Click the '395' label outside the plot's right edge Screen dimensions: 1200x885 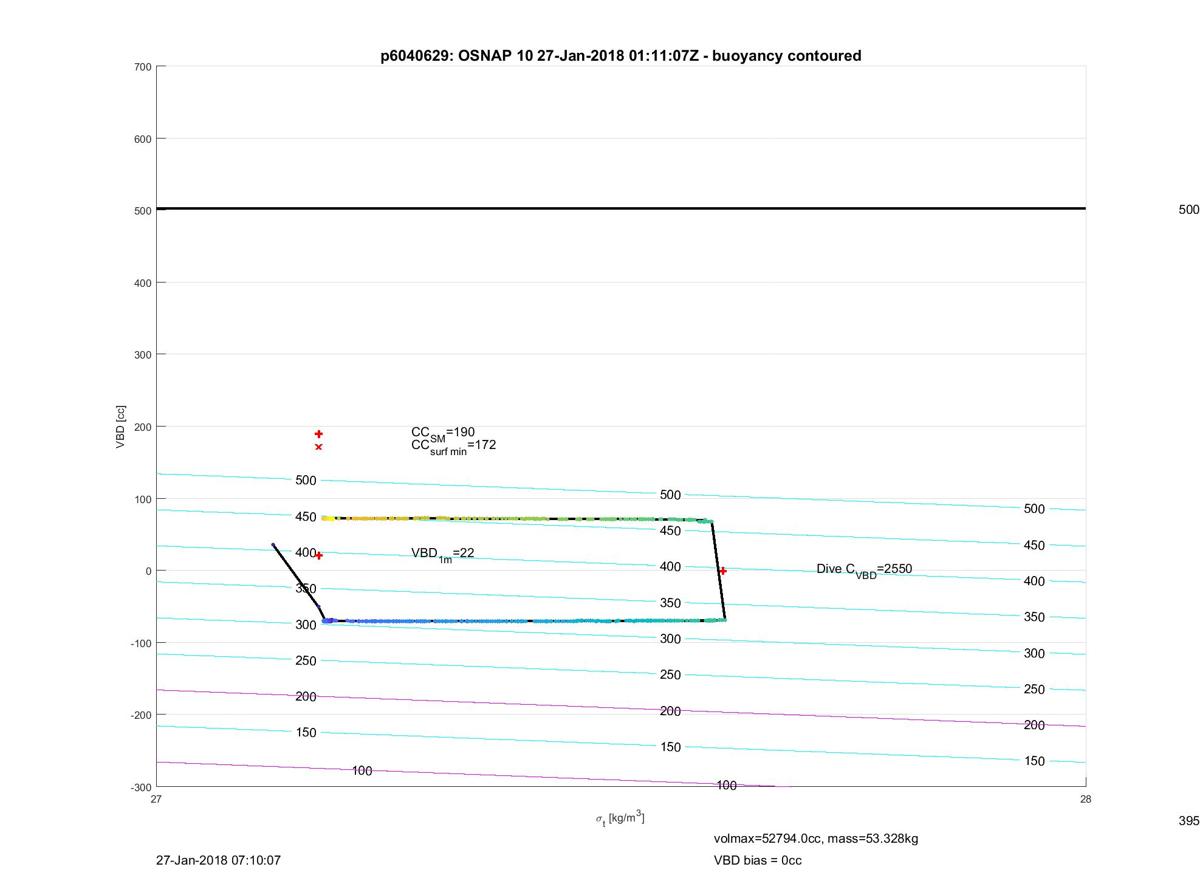coord(1188,820)
